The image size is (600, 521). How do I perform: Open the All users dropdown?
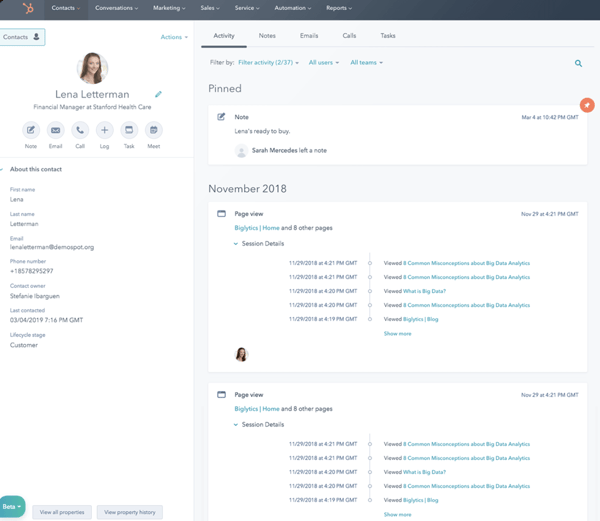[x=323, y=63]
